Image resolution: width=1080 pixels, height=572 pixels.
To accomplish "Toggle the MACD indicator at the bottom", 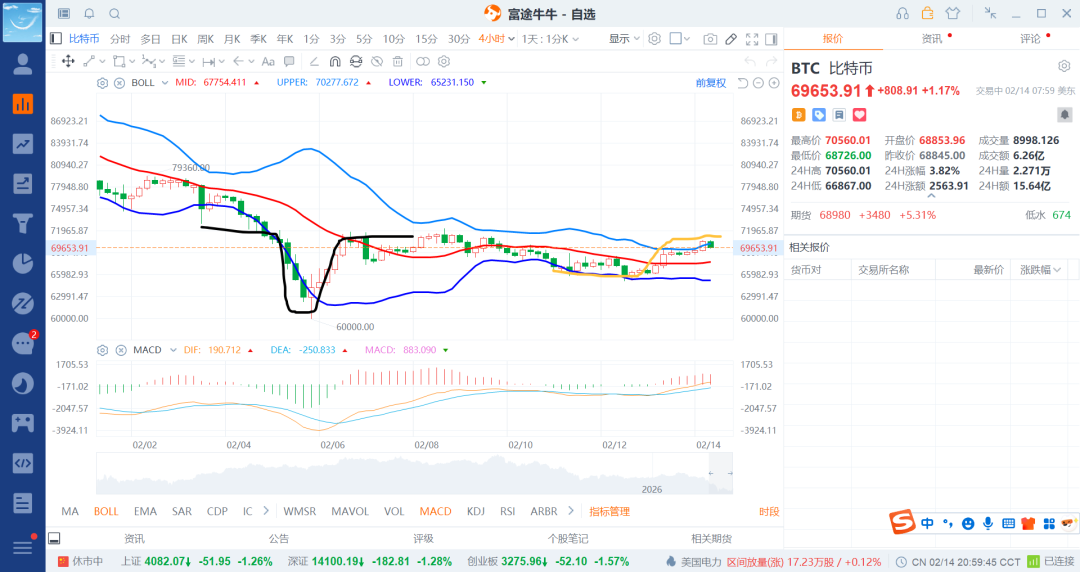I will click(x=435, y=511).
